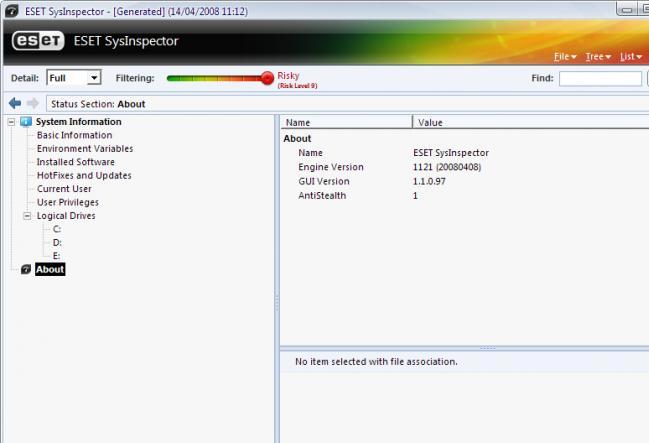Click the System Information node icon

pyautogui.click(x=26, y=122)
